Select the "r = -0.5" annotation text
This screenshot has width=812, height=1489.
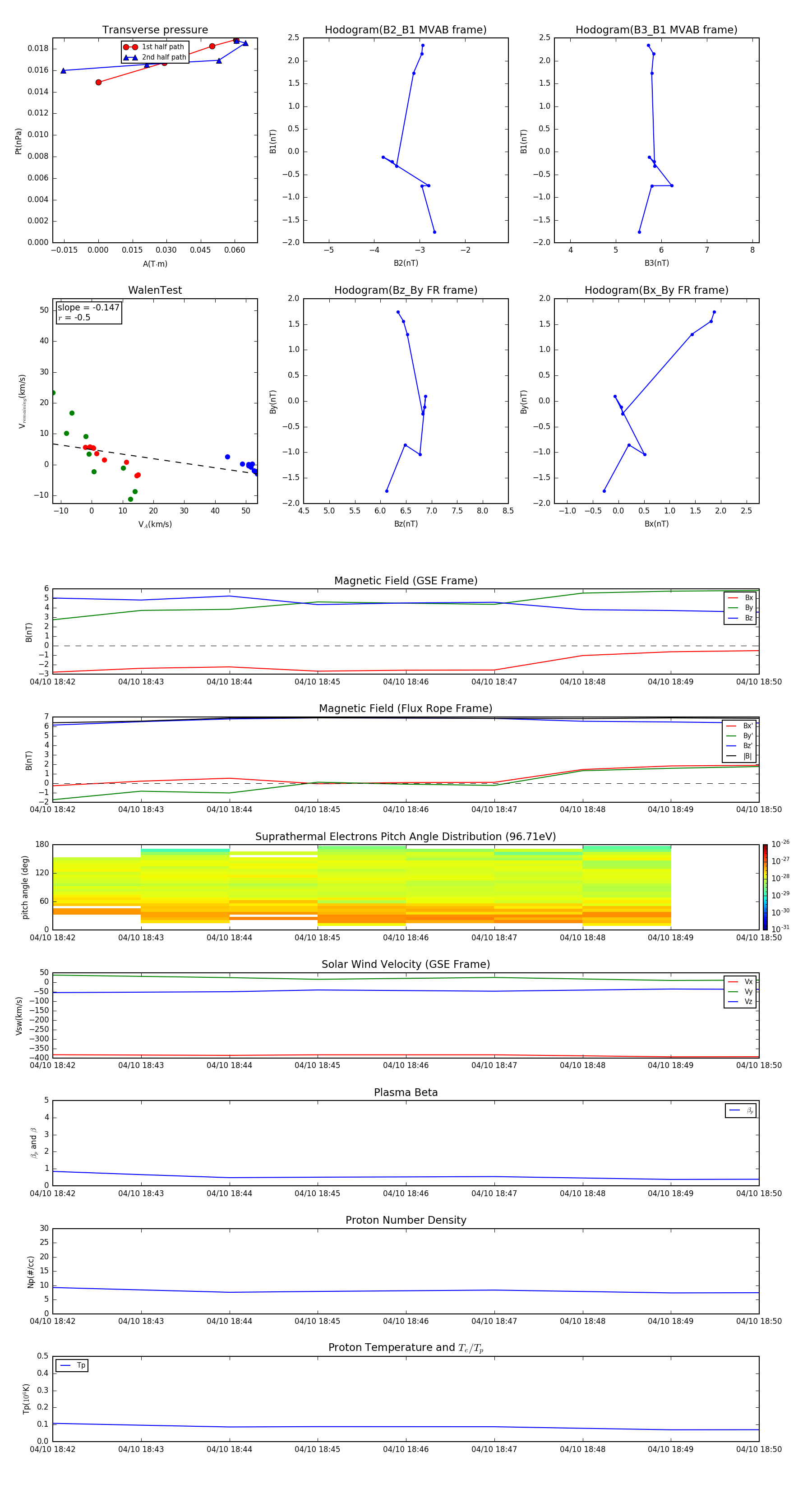pyautogui.click(x=74, y=317)
